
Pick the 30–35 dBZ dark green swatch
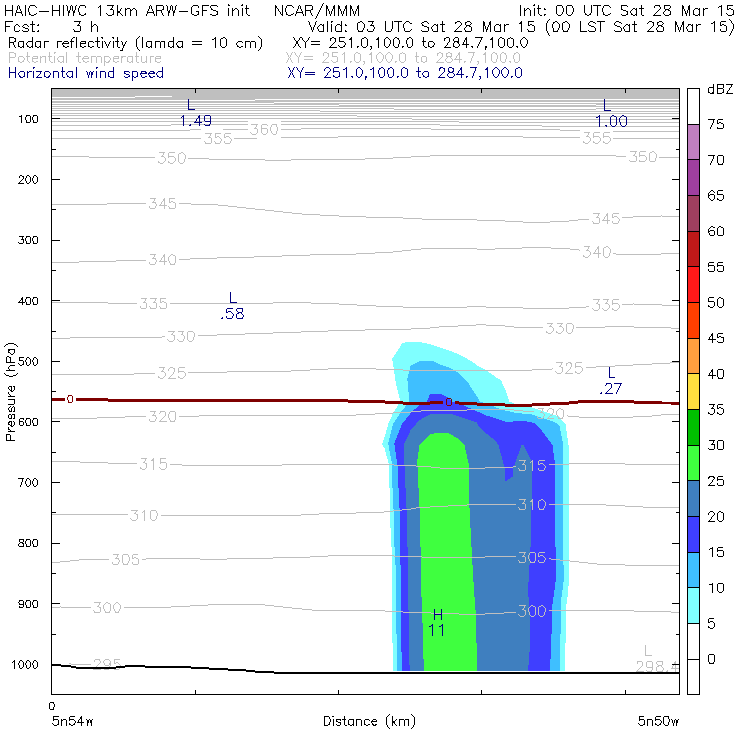point(693,427)
